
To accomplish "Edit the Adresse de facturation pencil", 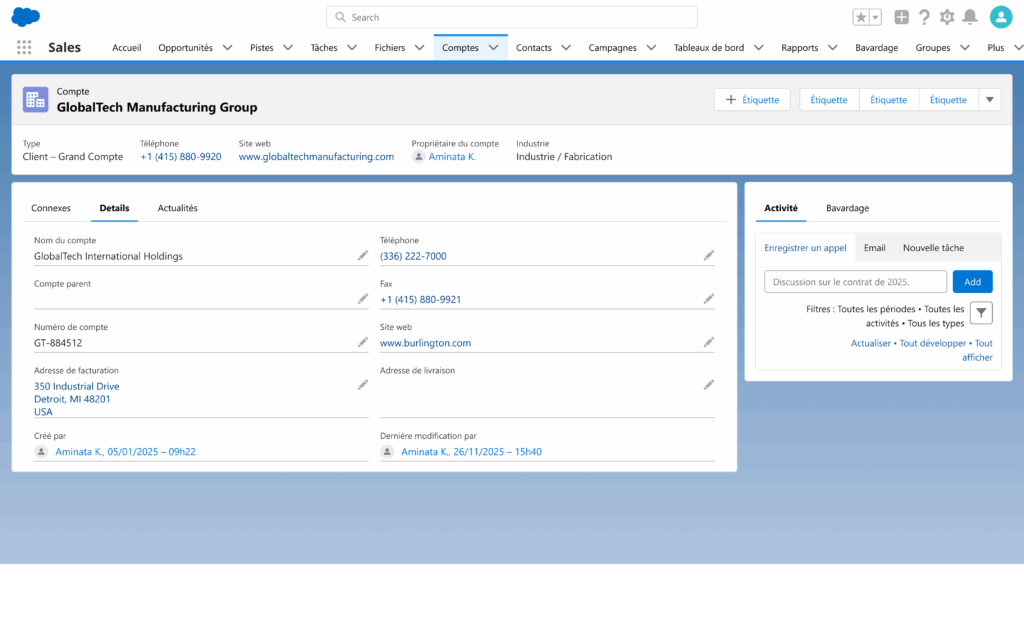I will tap(362, 385).
